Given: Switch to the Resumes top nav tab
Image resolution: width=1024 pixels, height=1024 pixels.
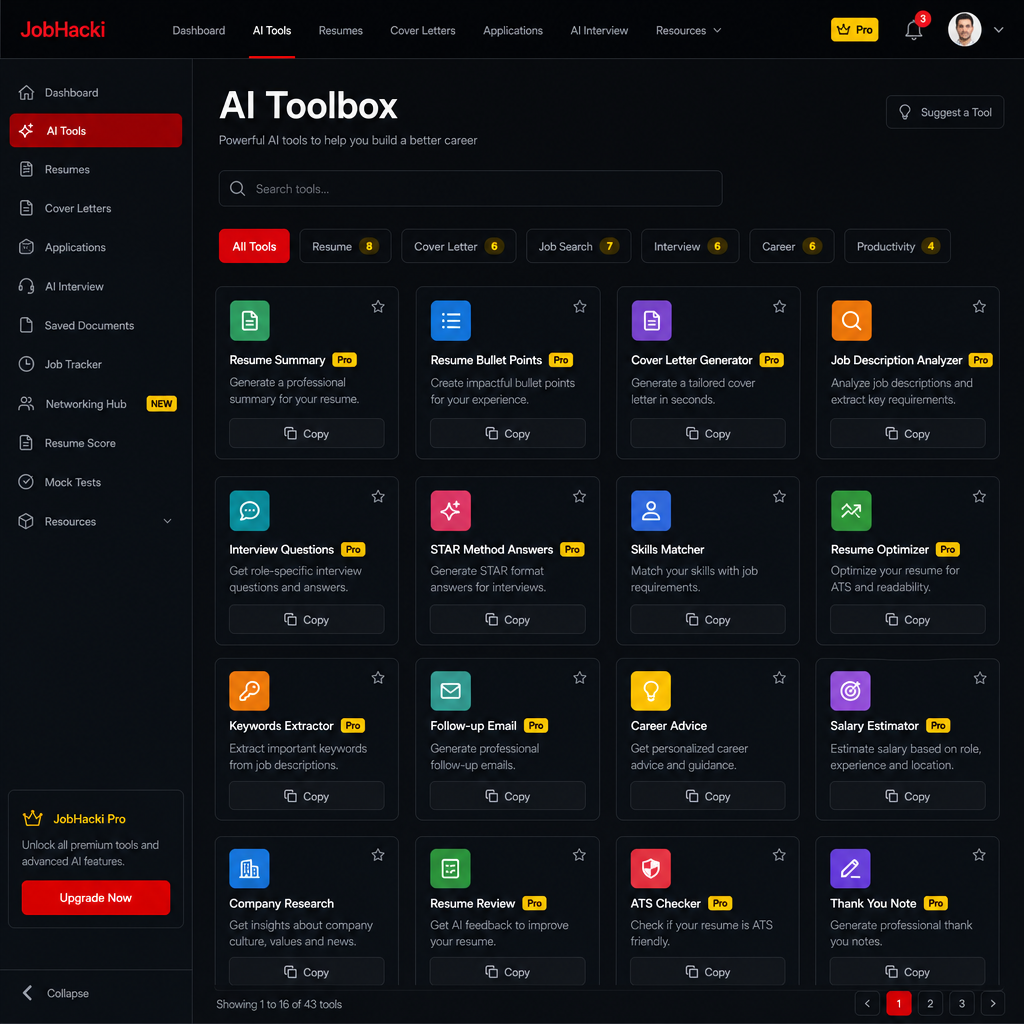Looking at the screenshot, I should [x=340, y=31].
